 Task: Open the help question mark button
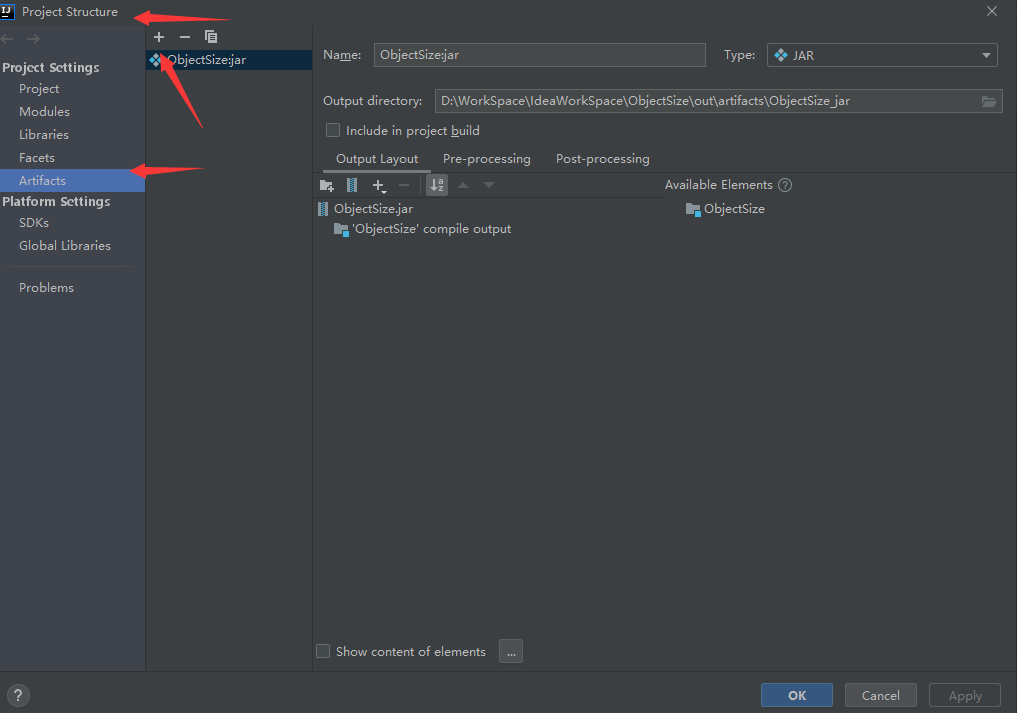pos(18,695)
